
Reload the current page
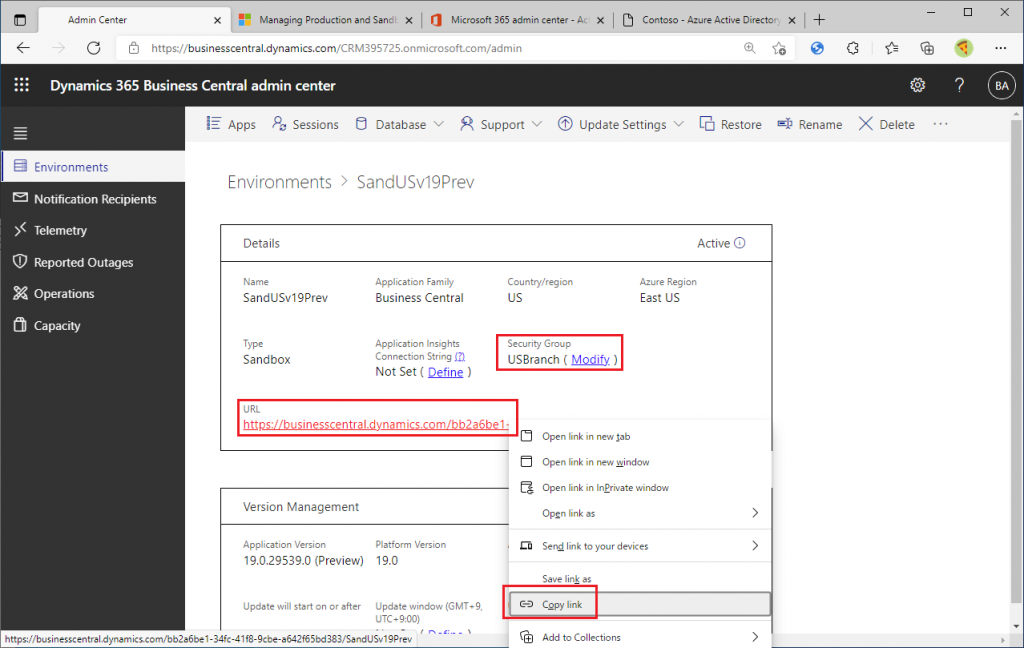(x=94, y=48)
